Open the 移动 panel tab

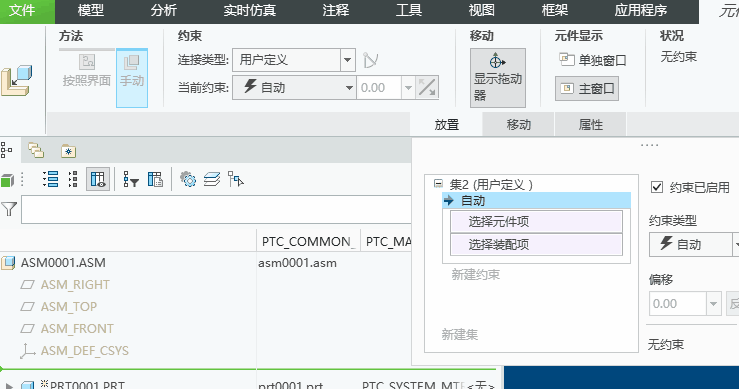[x=518, y=124]
